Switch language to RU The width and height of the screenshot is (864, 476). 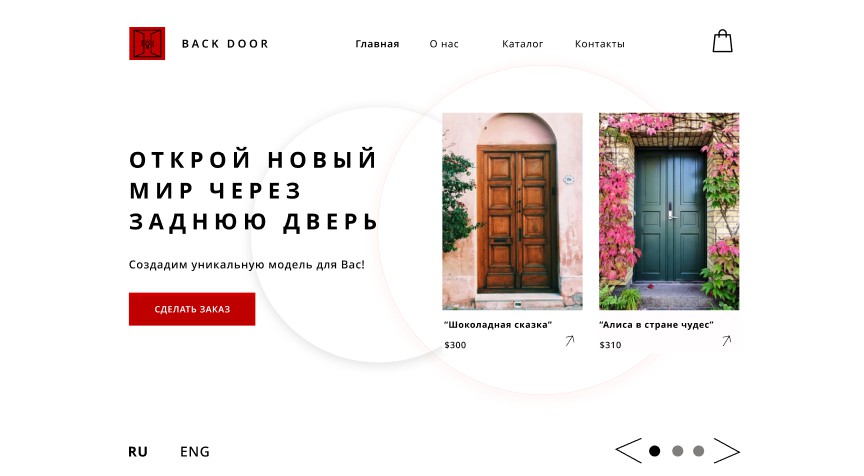[x=138, y=452]
